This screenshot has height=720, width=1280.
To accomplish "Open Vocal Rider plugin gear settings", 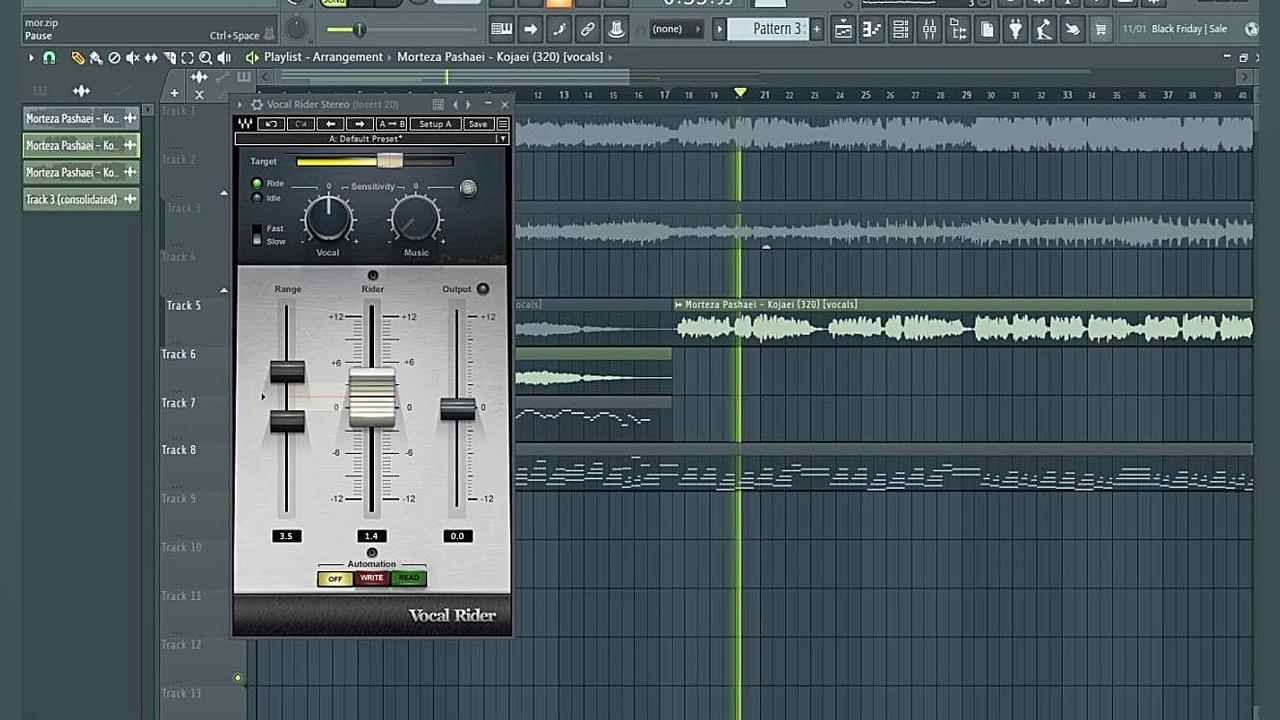I will (257, 104).
